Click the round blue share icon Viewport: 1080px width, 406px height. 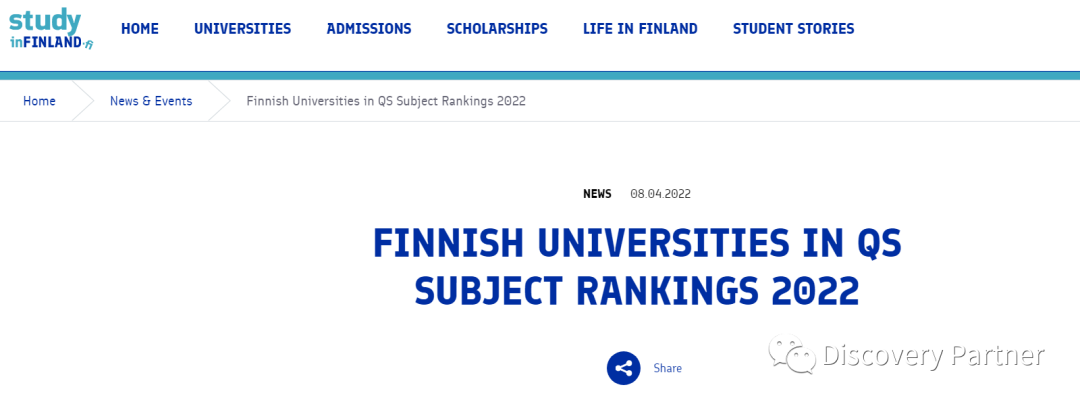(x=623, y=368)
